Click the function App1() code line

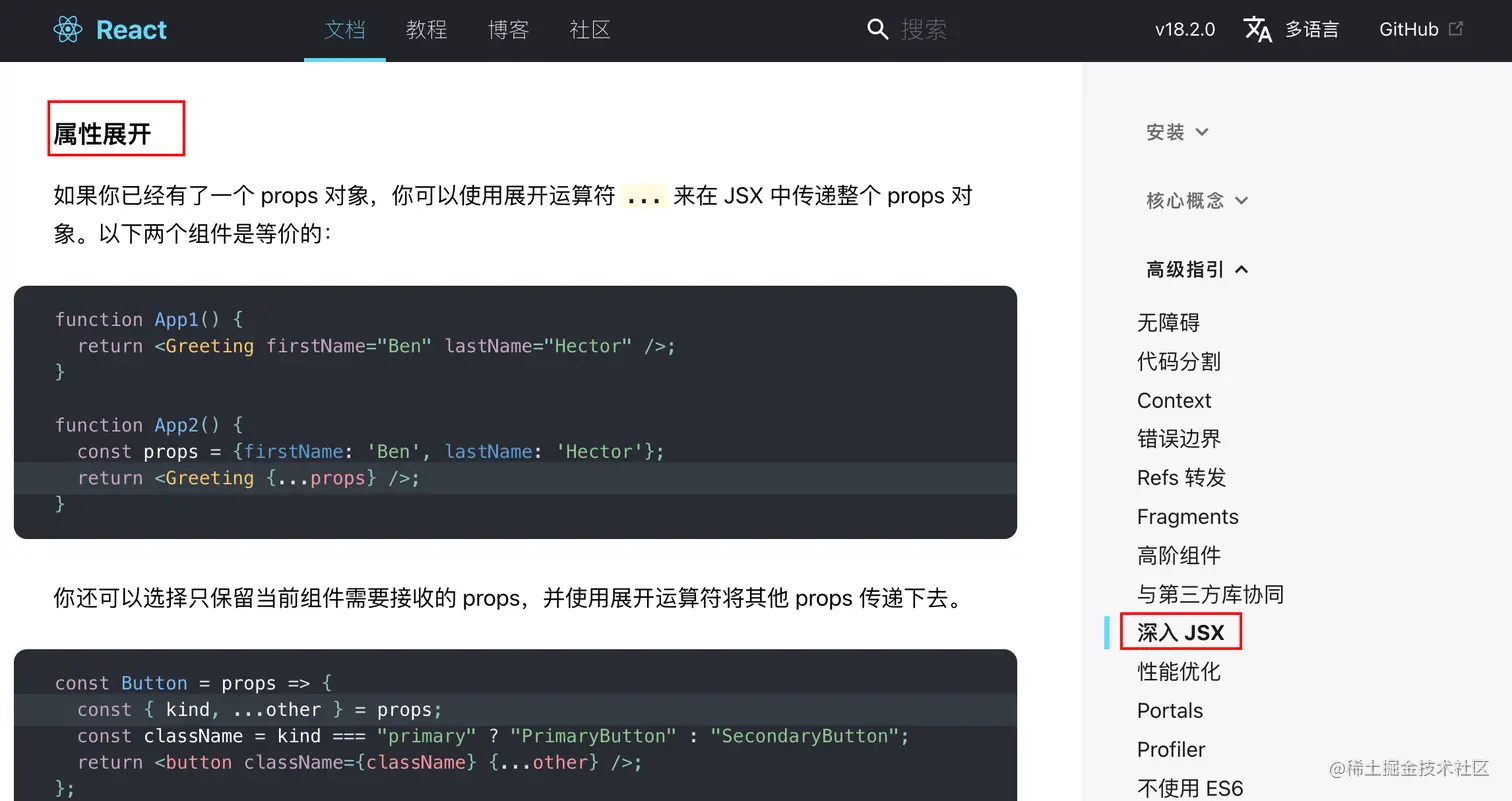(149, 320)
